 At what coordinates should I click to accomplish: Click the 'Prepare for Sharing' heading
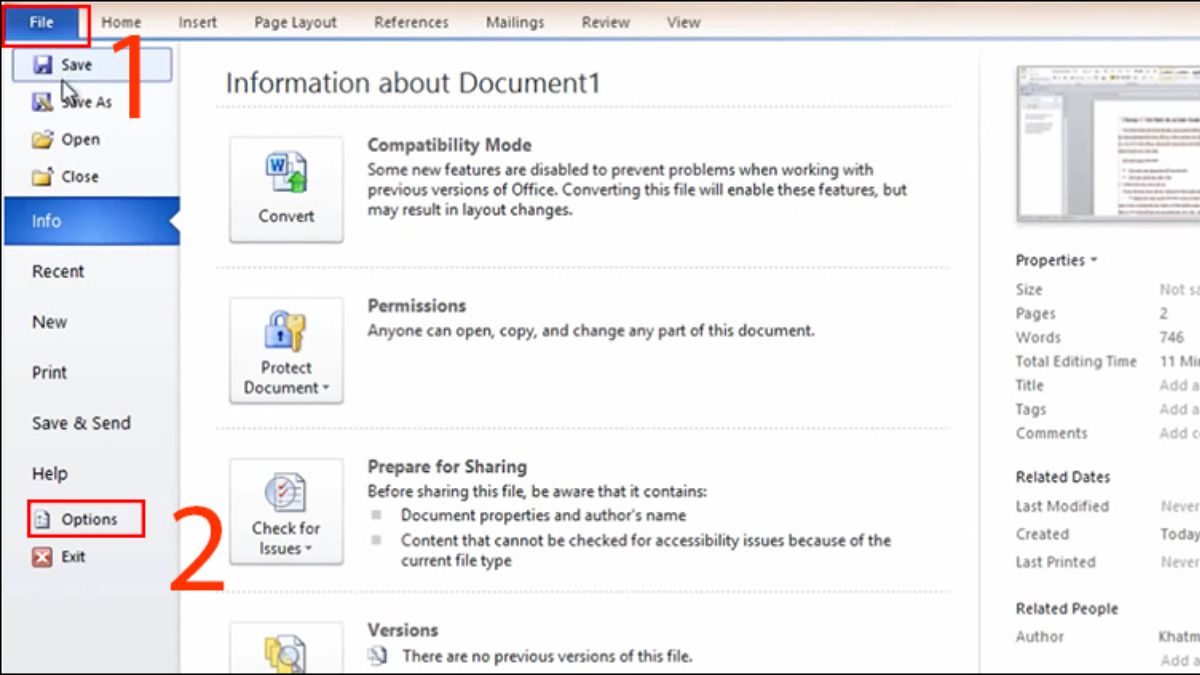[447, 467]
